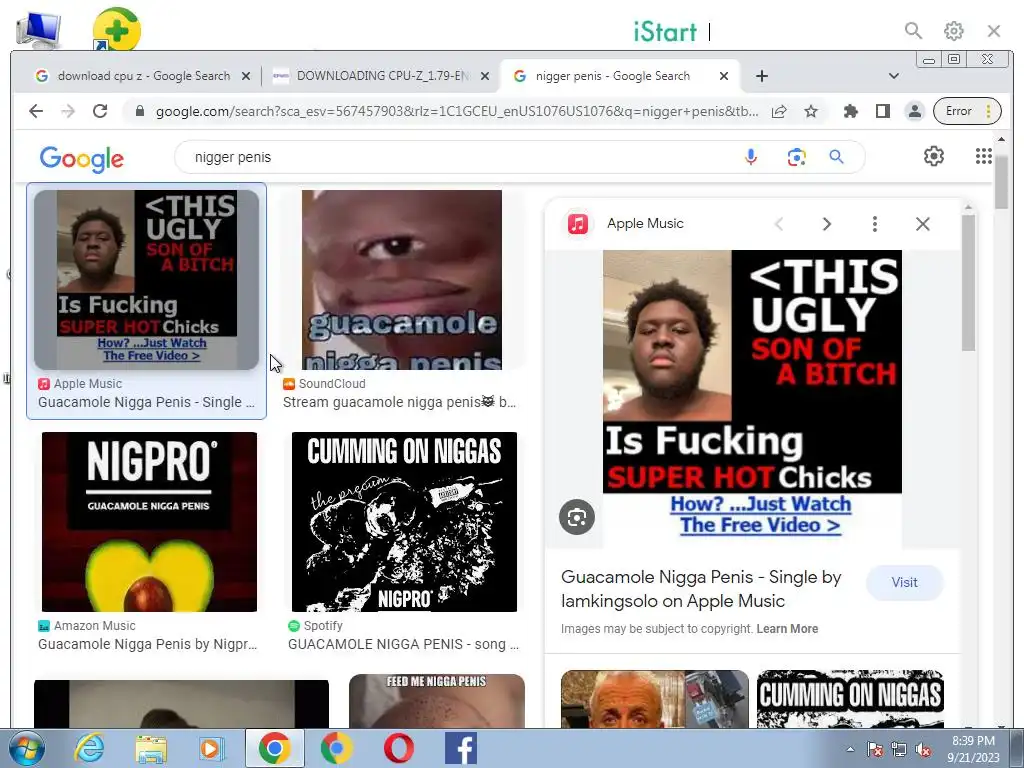The width and height of the screenshot is (1024, 768).
Task: Close the 'download cpu z' tab
Action: coord(246,76)
